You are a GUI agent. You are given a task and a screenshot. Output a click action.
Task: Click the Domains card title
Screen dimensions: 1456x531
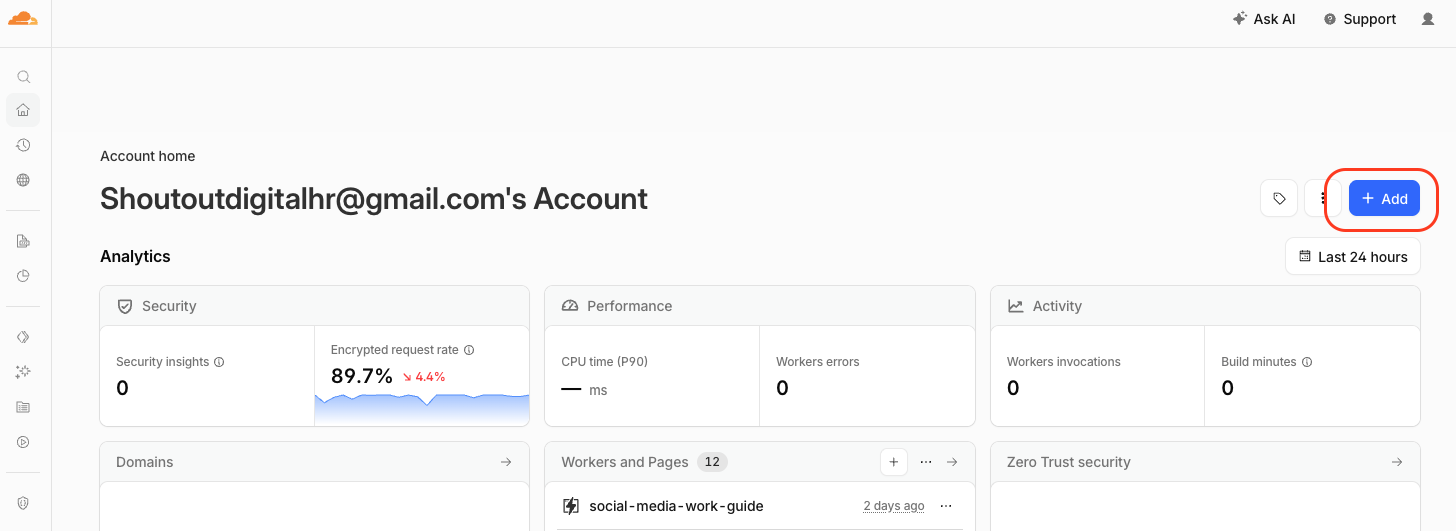145,462
